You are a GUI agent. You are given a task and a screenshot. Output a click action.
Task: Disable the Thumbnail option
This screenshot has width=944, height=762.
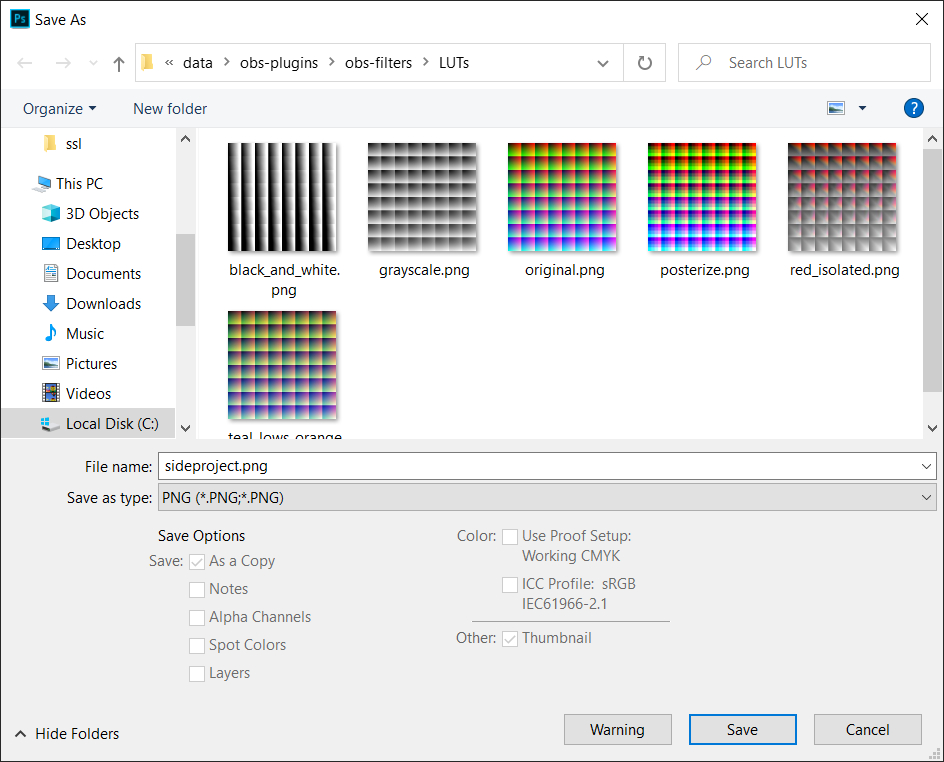point(510,638)
